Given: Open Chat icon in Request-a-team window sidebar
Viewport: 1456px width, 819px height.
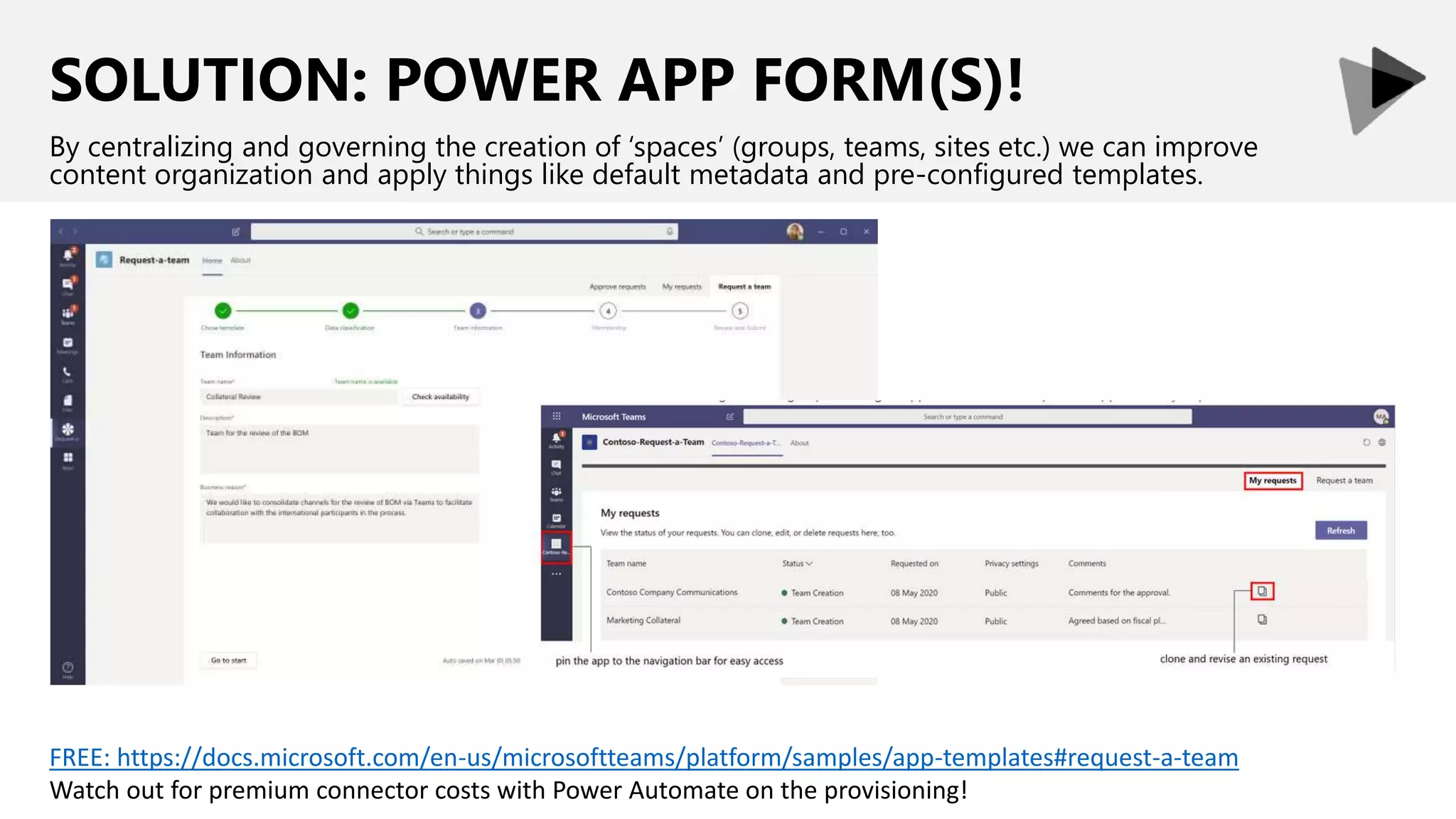Looking at the screenshot, I should (68, 284).
